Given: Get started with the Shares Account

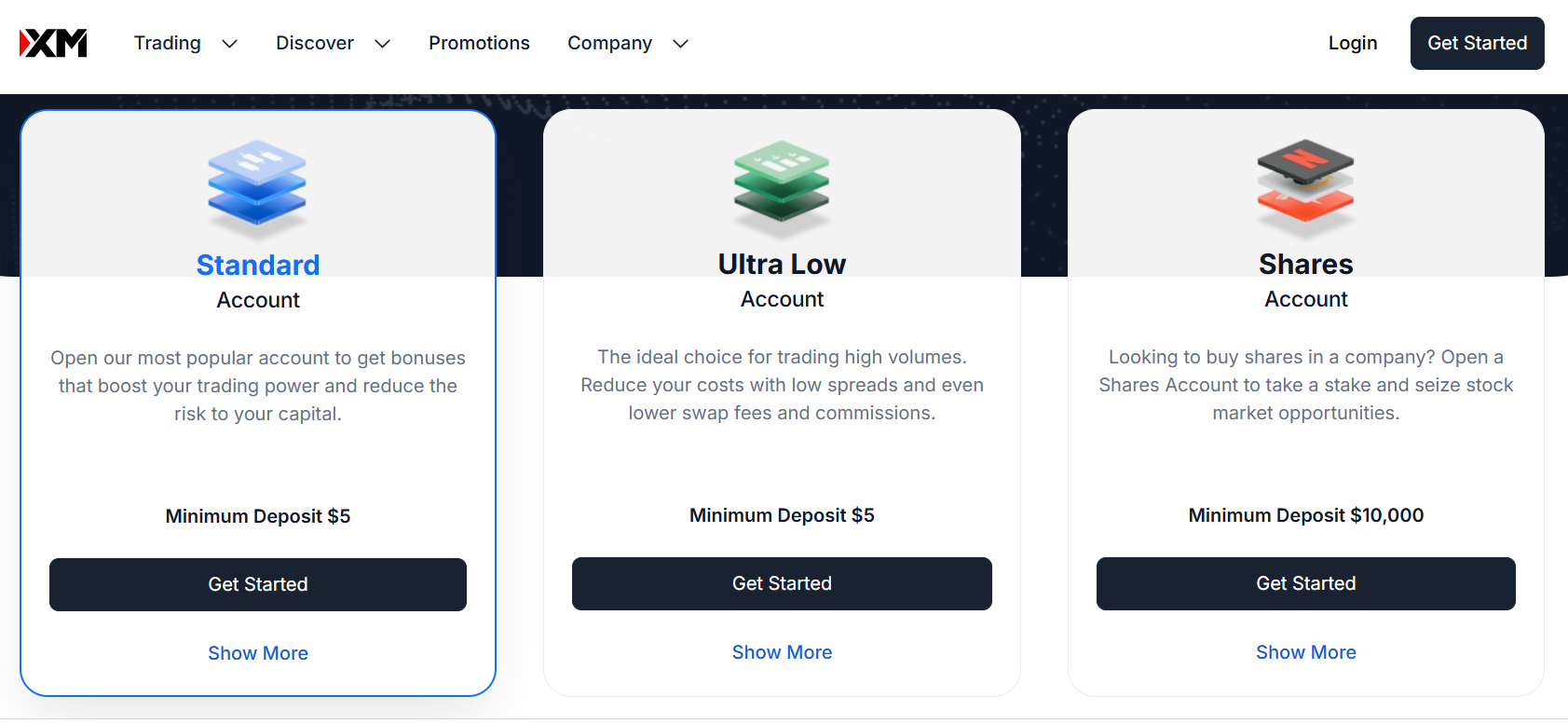Looking at the screenshot, I should (1305, 583).
